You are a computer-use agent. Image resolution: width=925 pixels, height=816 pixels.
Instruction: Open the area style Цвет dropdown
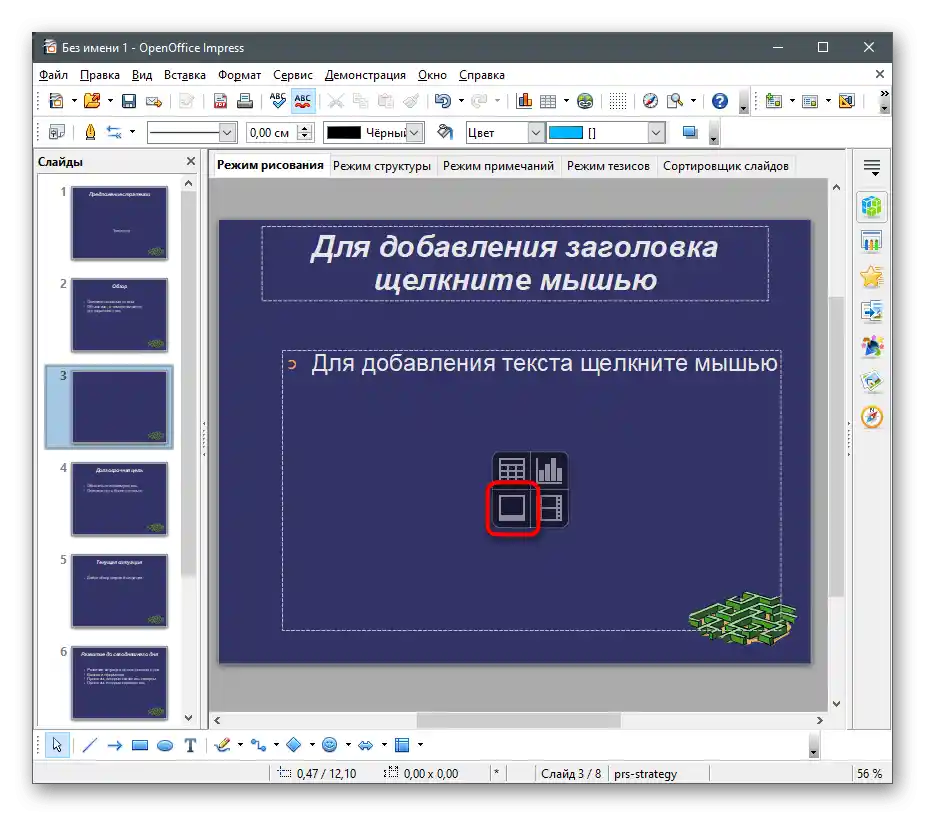click(x=536, y=133)
